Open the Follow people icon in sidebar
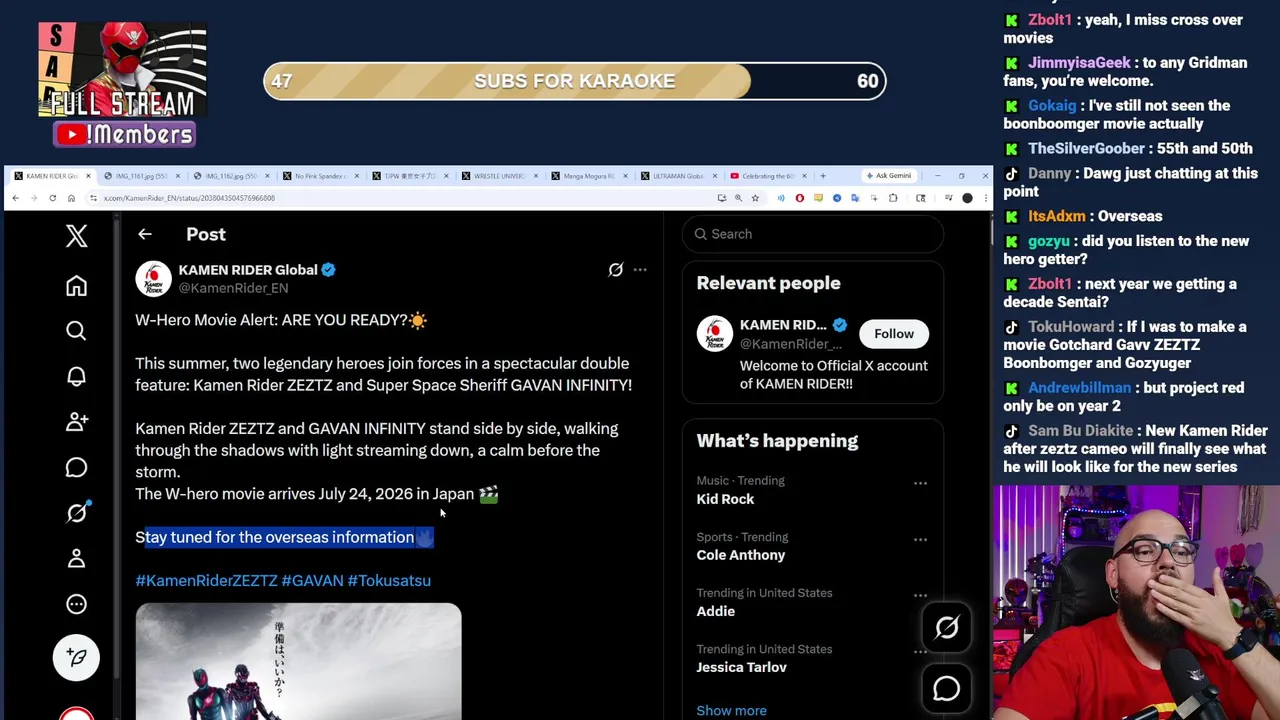Screen dimensions: 1280x720 click(76, 422)
